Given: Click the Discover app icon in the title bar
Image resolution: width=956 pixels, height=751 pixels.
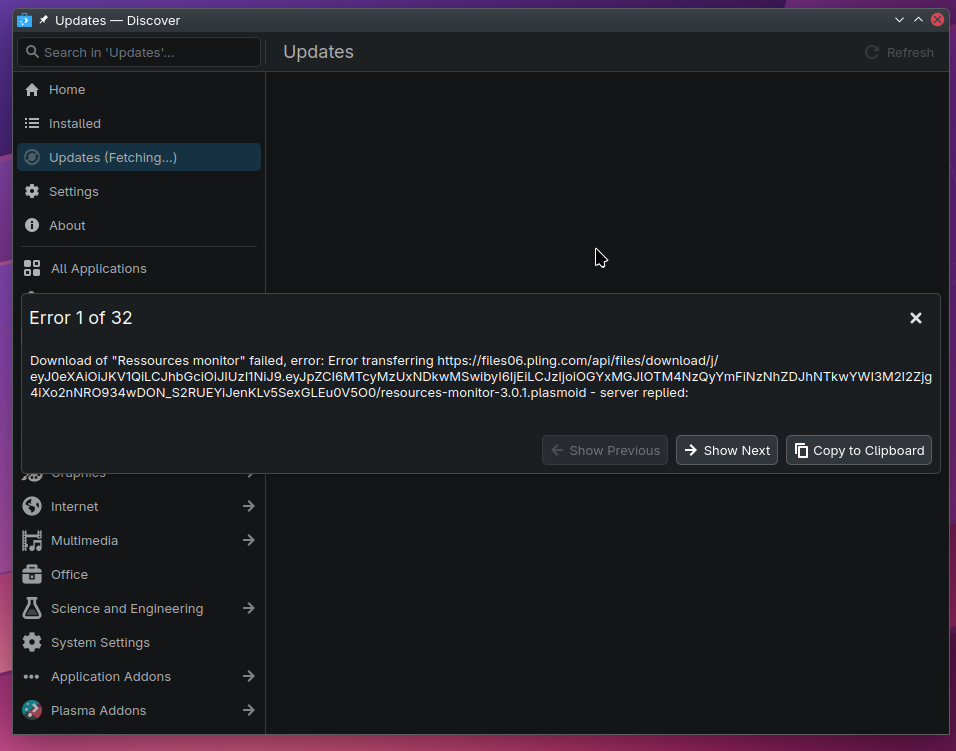Looking at the screenshot, I should (24, 20).
